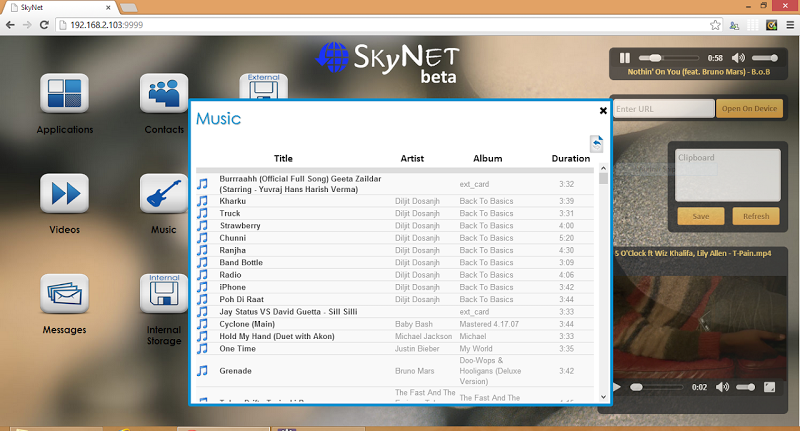The width and height of the screenshot is (800, 431).
Task: Adjust the audio player seek slider
Action: click(668, 58)
